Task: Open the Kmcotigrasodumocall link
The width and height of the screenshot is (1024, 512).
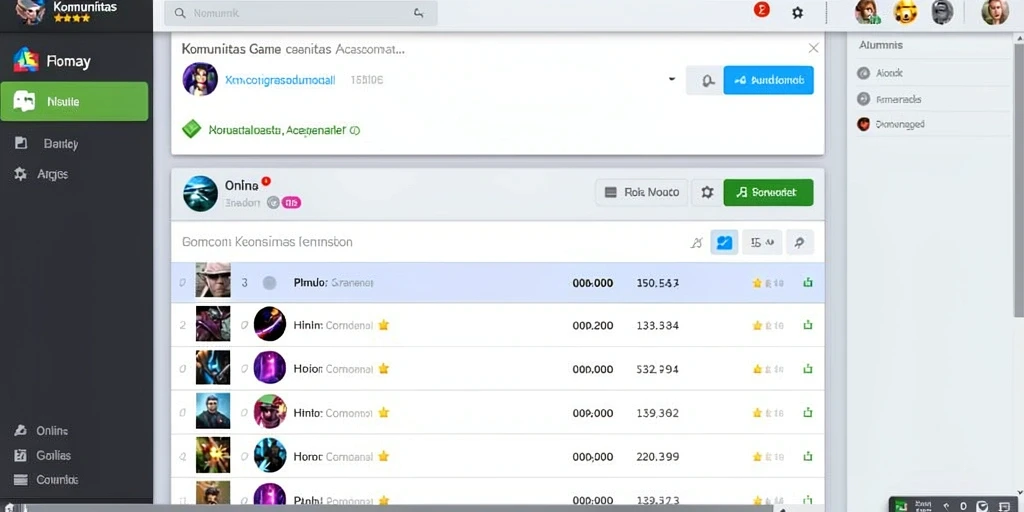Action: coord(280,80)
